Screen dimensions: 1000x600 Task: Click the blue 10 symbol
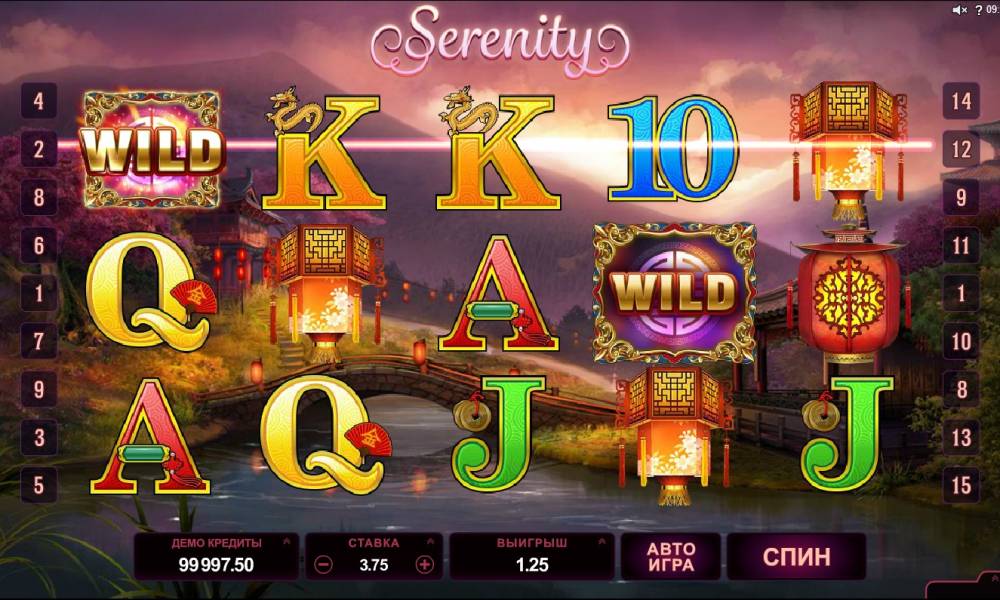pos(673,149)
